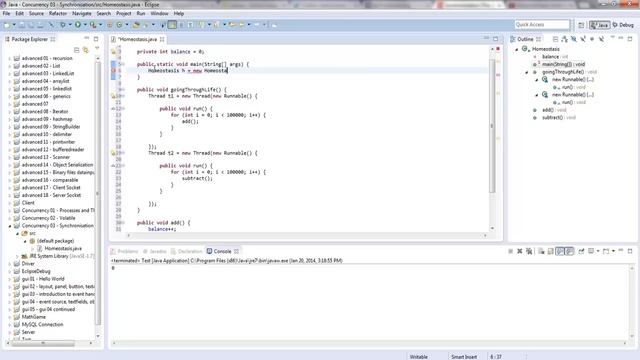The width and height of the screenshot is (640, 360).
Task: Select advanced 17 - Client Socket project
Action: (x=51, y=188)
